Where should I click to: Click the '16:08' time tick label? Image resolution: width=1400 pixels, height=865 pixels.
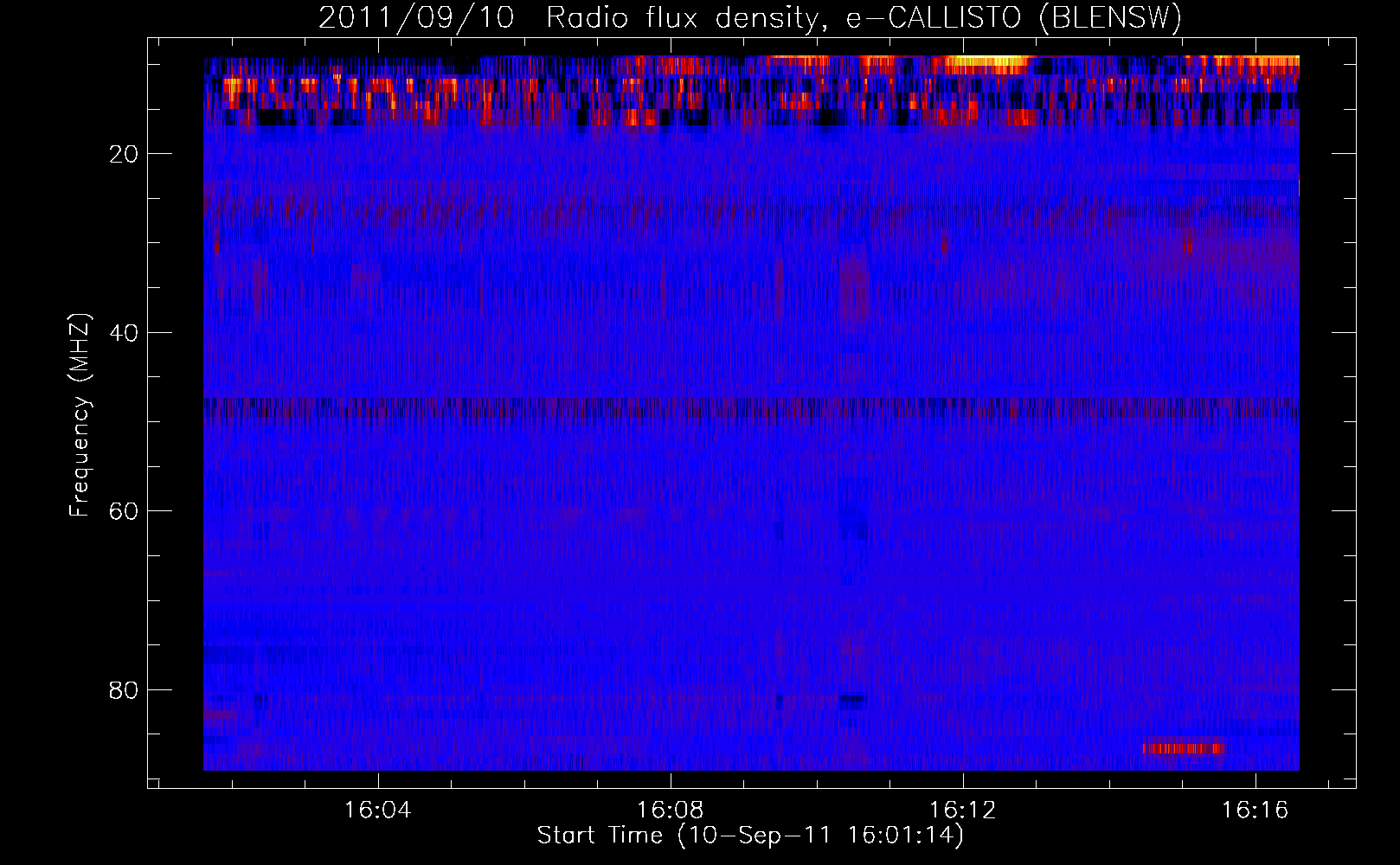click(x=671, y=811)
